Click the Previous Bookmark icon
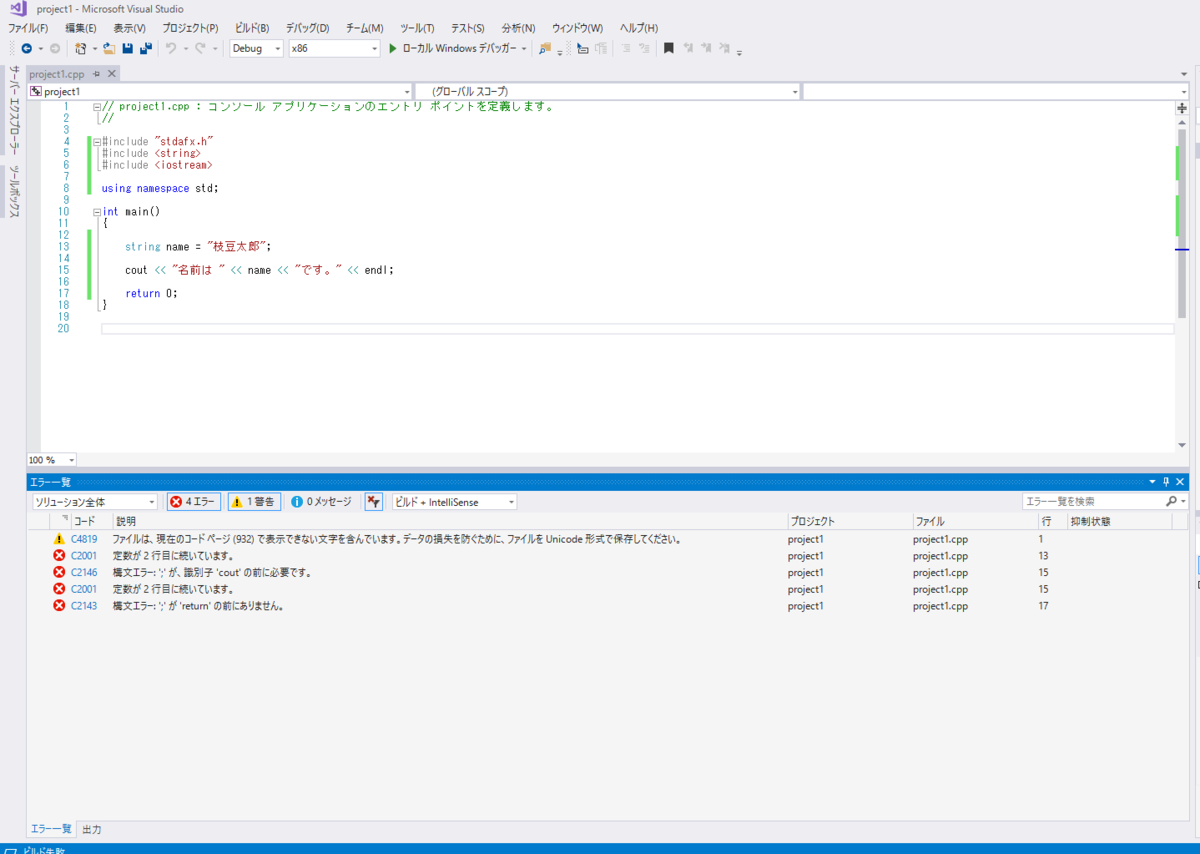This screenshot has width=1200, height=854. pos(688,48)
